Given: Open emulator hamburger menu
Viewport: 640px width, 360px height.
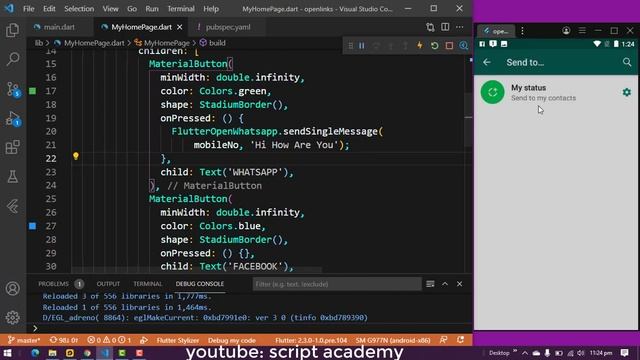Looking at the screenshot, I should point(582,31).
